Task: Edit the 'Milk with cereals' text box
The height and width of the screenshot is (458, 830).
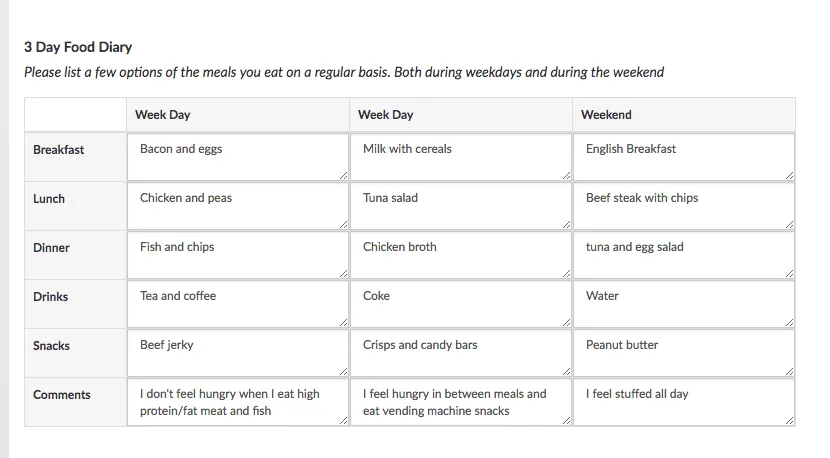Action: 460,158
